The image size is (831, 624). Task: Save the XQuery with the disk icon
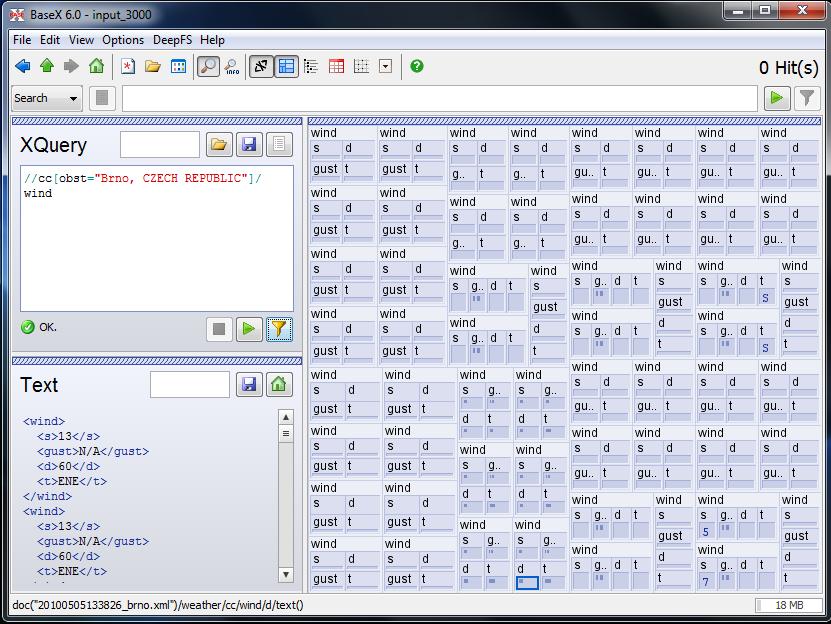pyautogui.click(x=249, y=144)
